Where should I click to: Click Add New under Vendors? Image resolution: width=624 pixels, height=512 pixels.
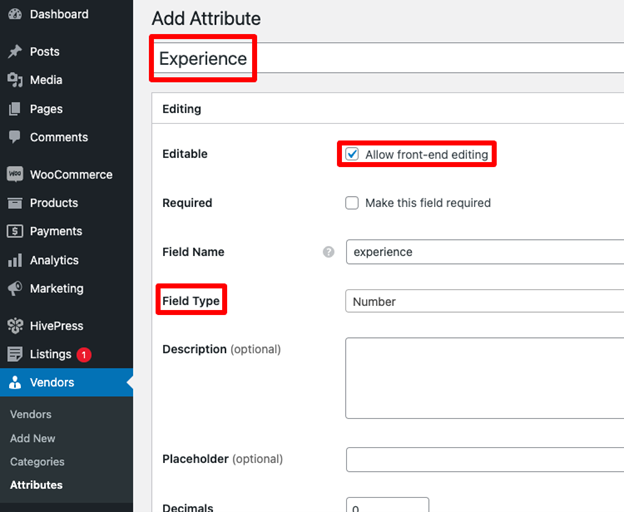(33, 438)
